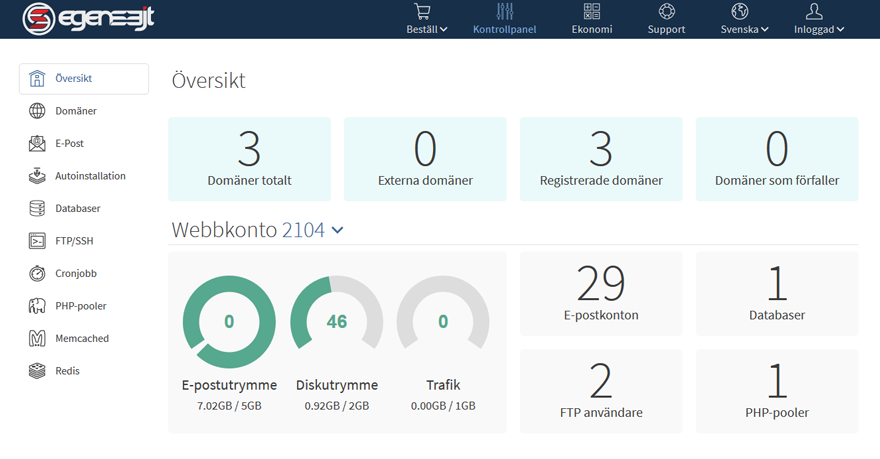The width and height of the screenshot is (880, 459).
Task: Click the stopwatch icon beside Cronjobb
Action: click(37, 273)
